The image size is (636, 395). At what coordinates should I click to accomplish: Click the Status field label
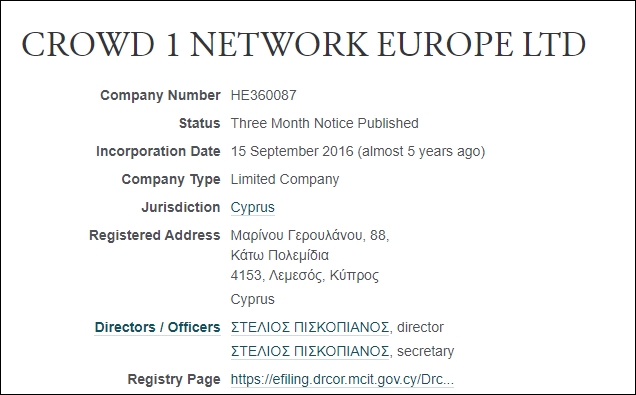click(x=200, y=123)
